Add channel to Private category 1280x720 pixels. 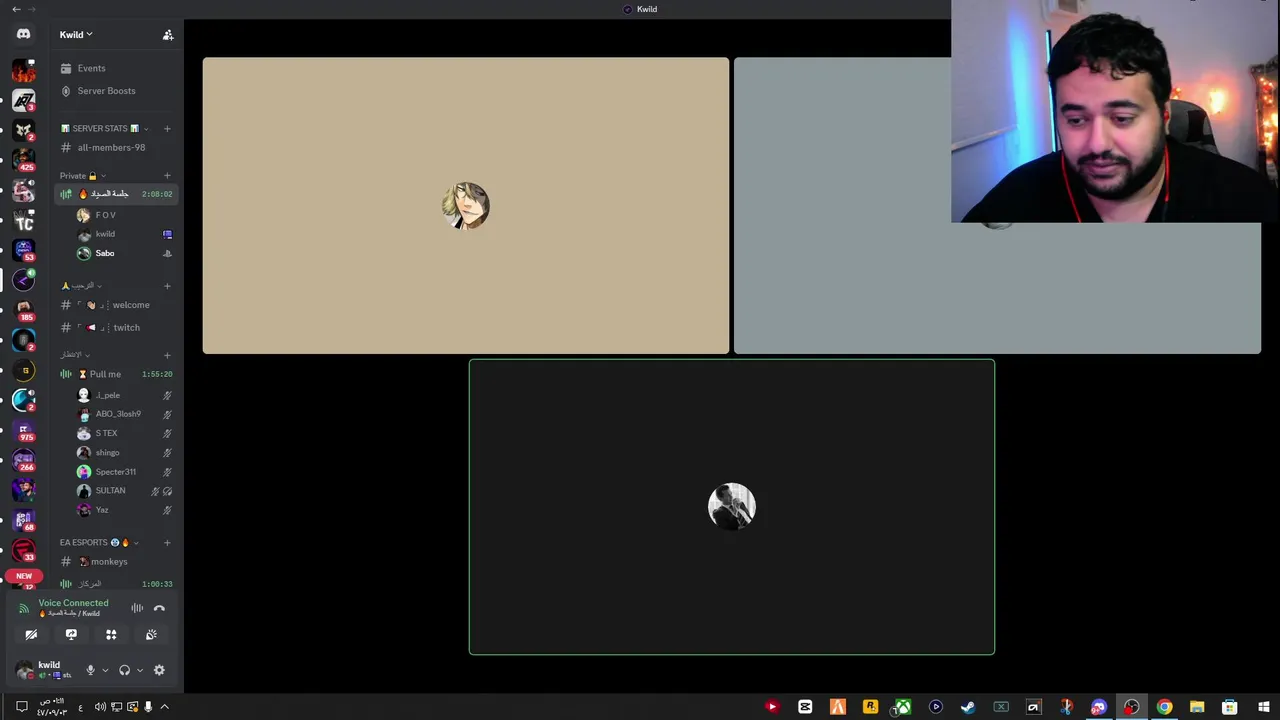pos(167,176)
